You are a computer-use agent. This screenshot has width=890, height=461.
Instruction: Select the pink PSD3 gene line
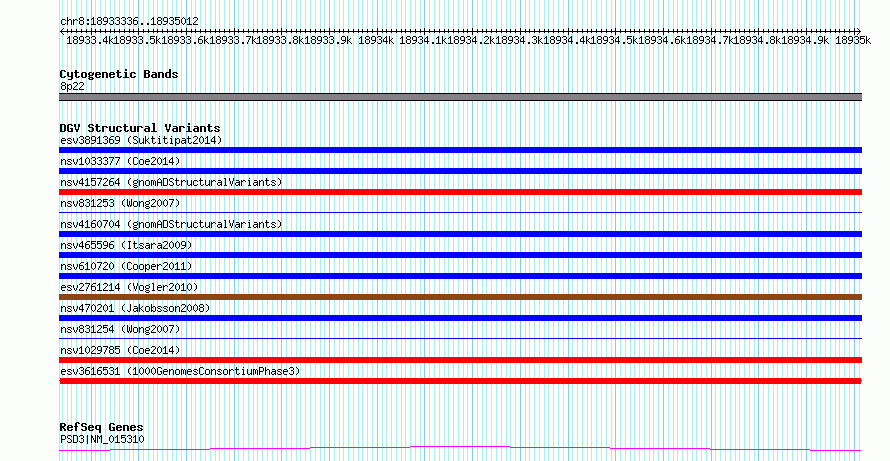tap(460, 449)
